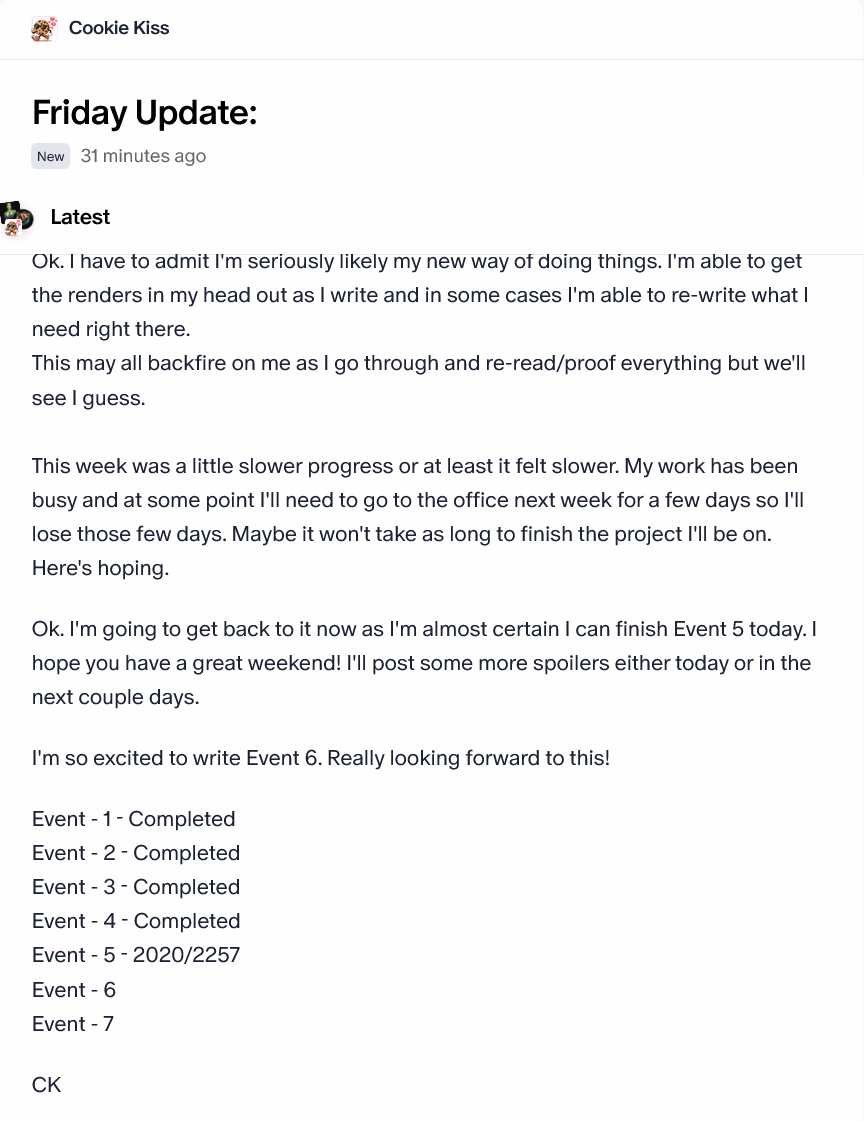Click the Cookie Kiss avatar icon
Screen dimensions: 864x1121
pyautogui.click(x=44, y=29)
